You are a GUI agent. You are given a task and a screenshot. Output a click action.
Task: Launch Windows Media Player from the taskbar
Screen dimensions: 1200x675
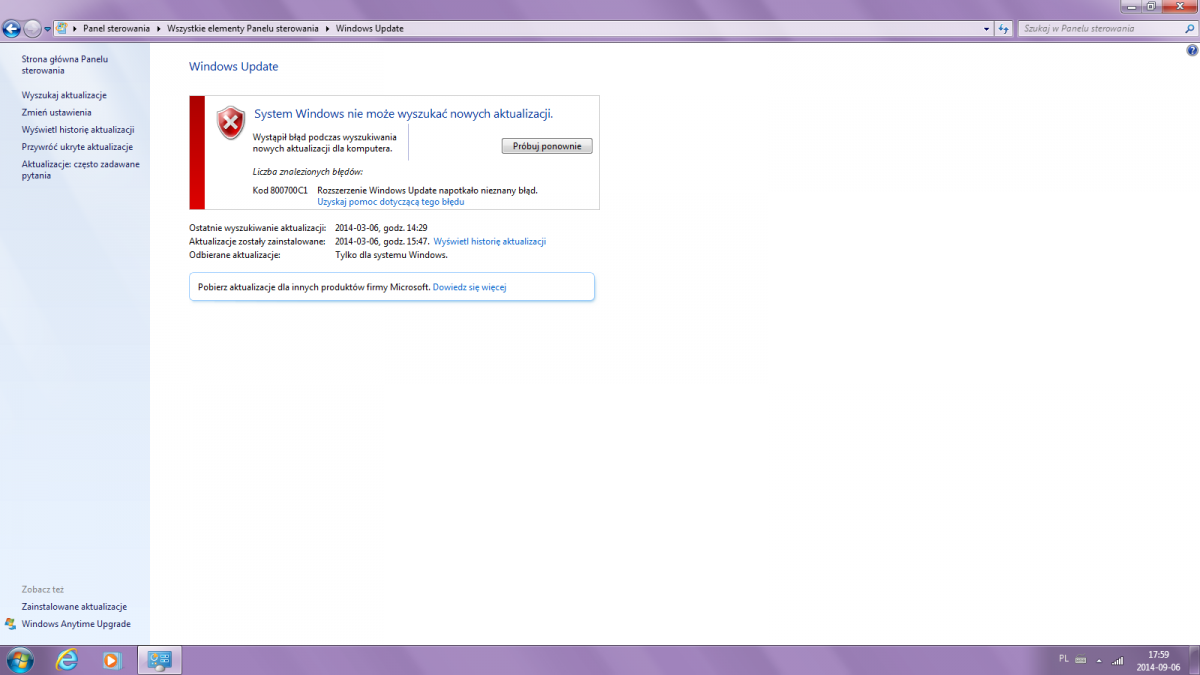[x=112, y=660]
